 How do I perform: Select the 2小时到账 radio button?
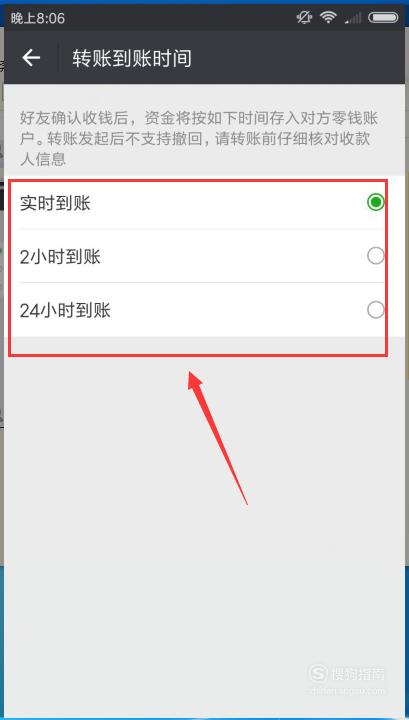[x=375, y=256]
